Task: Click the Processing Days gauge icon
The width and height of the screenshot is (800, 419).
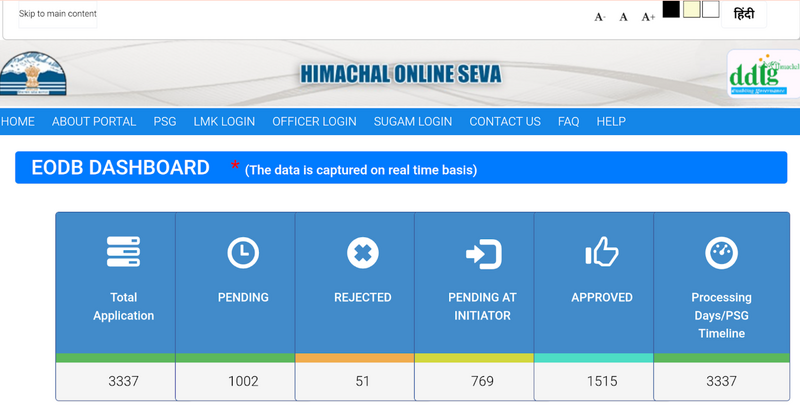Action: [721, 253]
